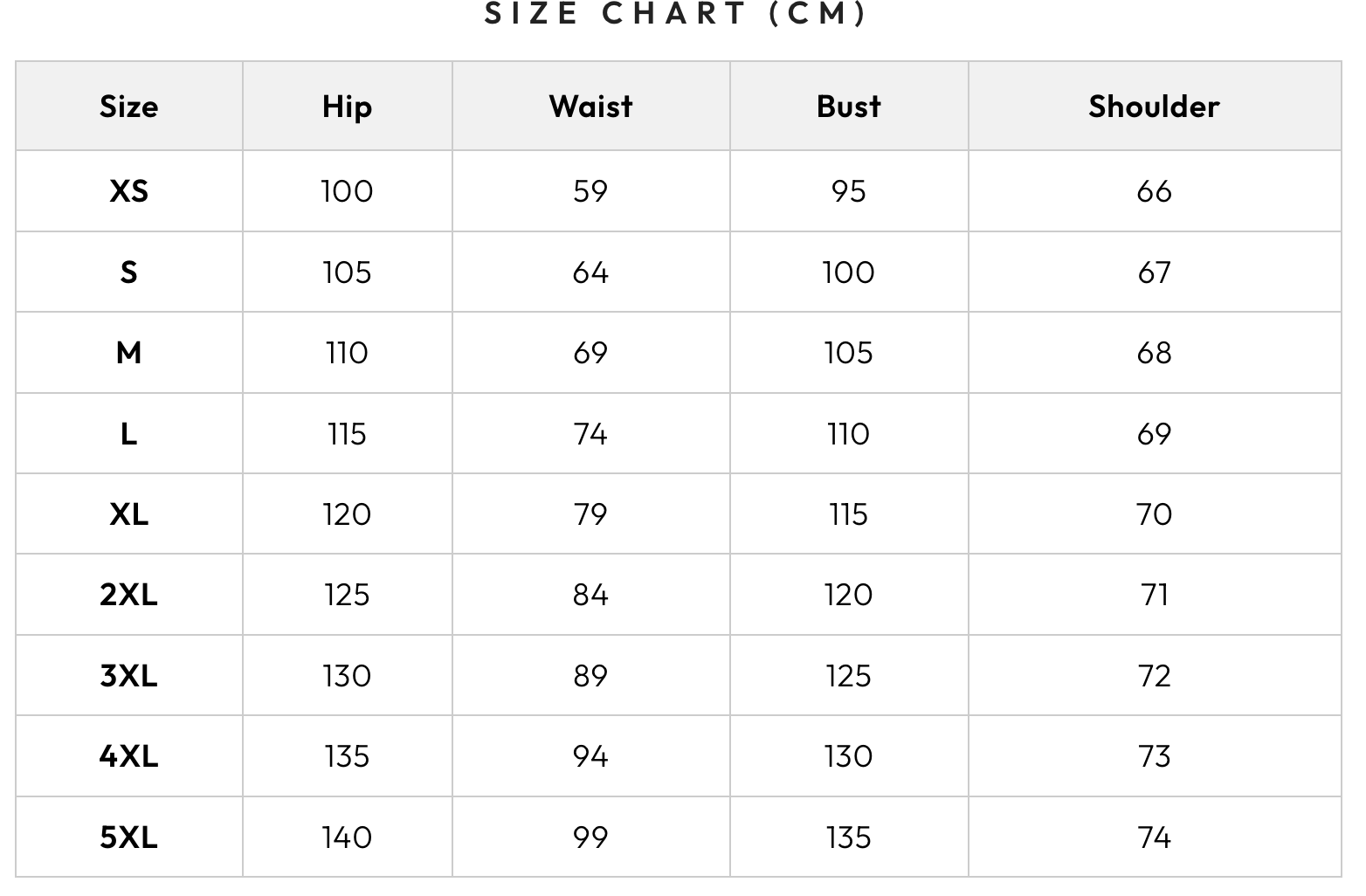
Task: Click the waist value 89 for 3XL
Action: [590, 676]
